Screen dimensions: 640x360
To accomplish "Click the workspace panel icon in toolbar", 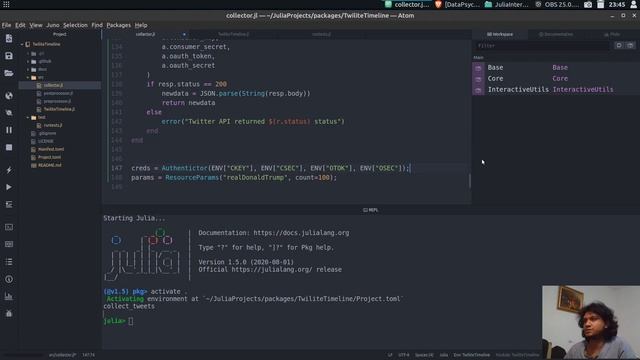I will point(9,244).
